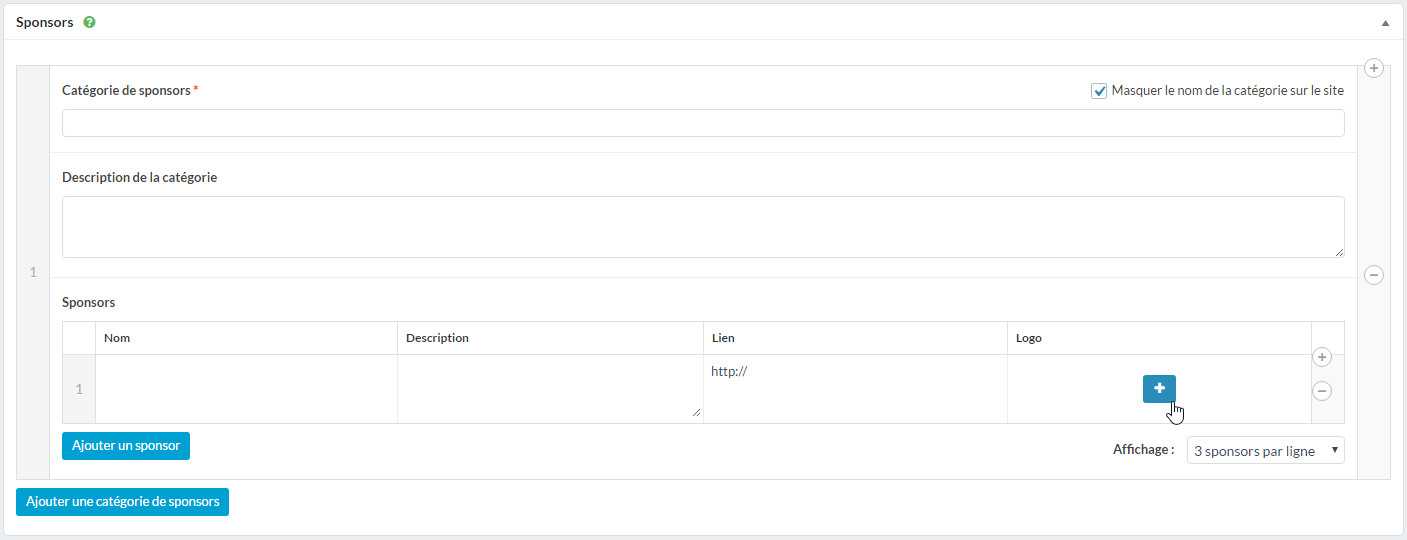The width and height of the screenshot is (1407, 540).
Task: Click the minus icon to remove the category row
Action: [x=1374, y=275]
